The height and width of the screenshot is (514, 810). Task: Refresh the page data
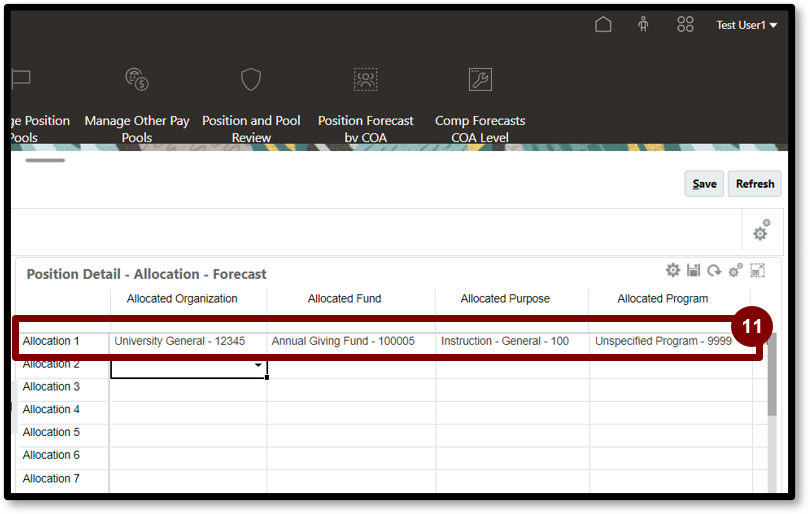tap(755, 184)
